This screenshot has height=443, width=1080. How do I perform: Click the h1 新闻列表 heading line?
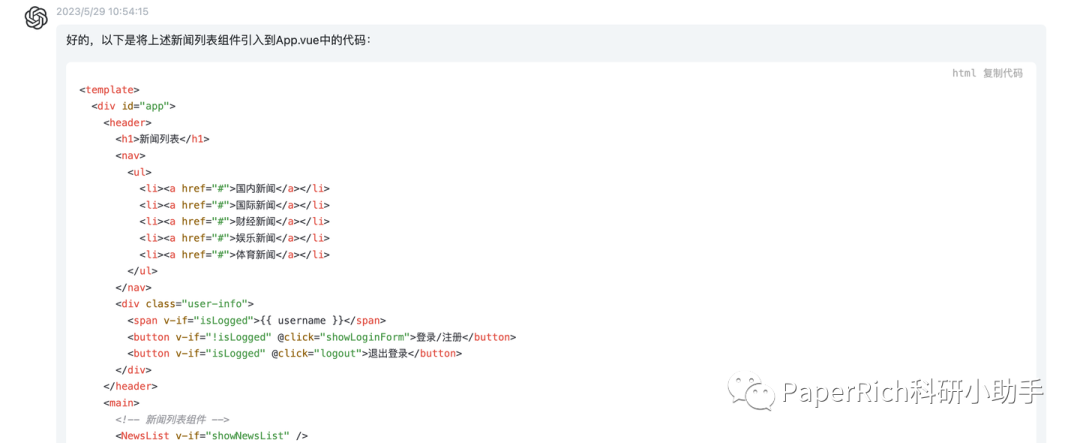[162, 139]
